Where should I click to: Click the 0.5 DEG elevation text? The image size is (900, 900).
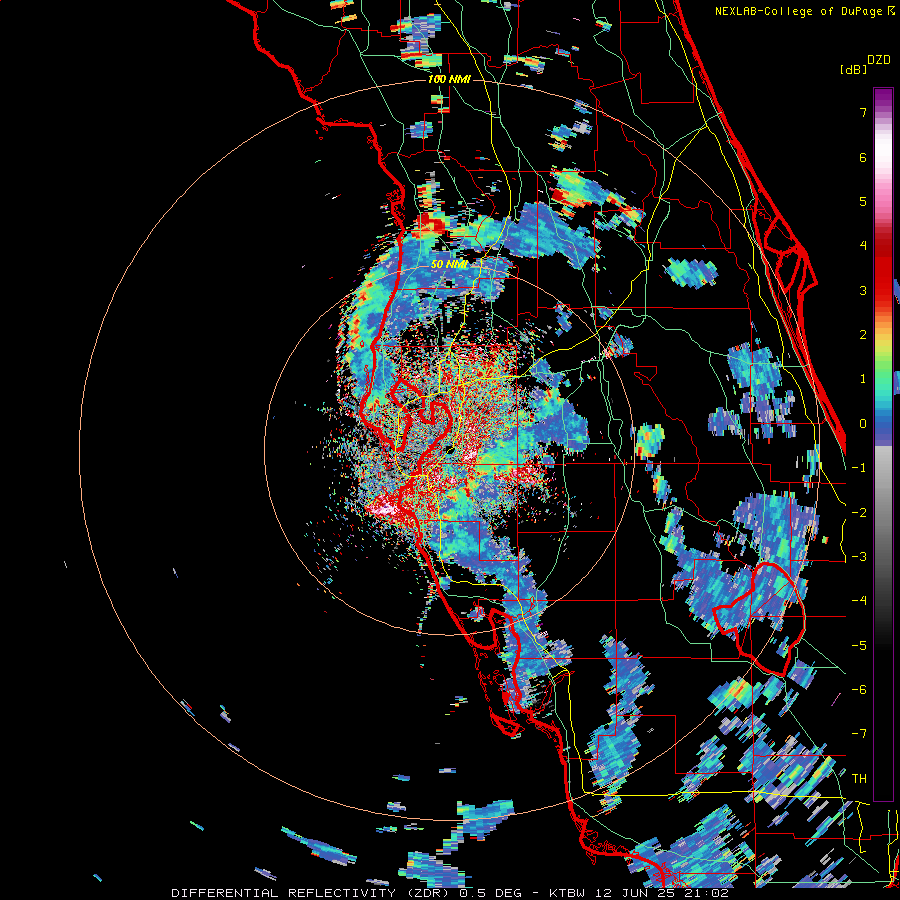(490, 893)
